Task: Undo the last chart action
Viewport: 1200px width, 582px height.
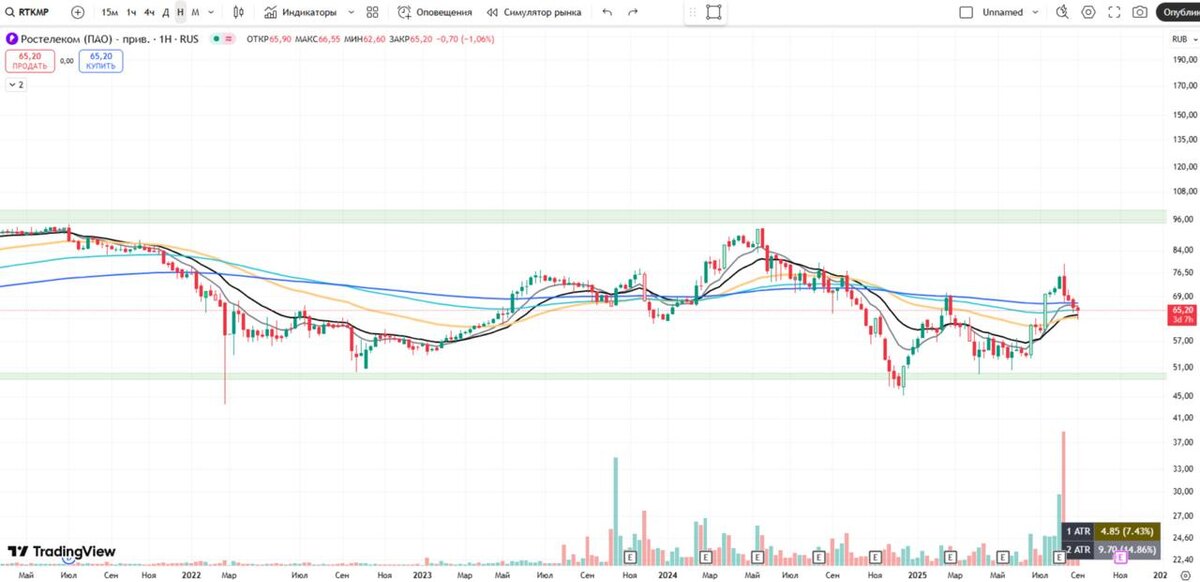Action: click(x=607, y=12)
